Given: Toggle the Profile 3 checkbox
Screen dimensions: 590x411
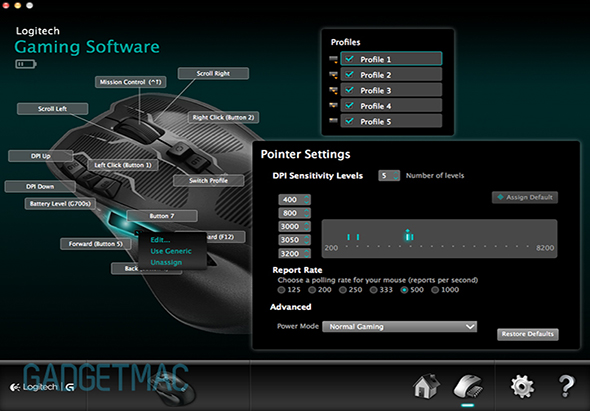Looking at the screenshot, I should (350, 90).
